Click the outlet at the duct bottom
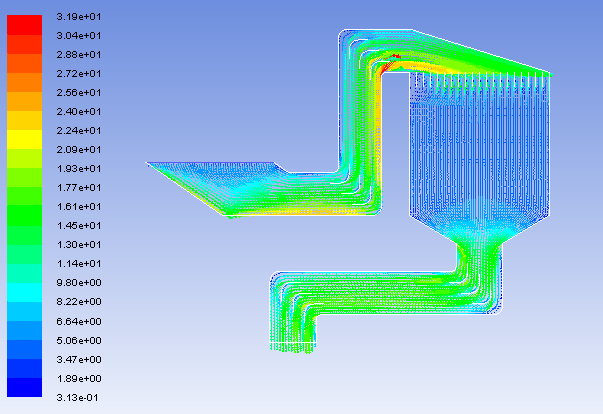This screenshot has height=414, width=603. [x=292, y=347]
